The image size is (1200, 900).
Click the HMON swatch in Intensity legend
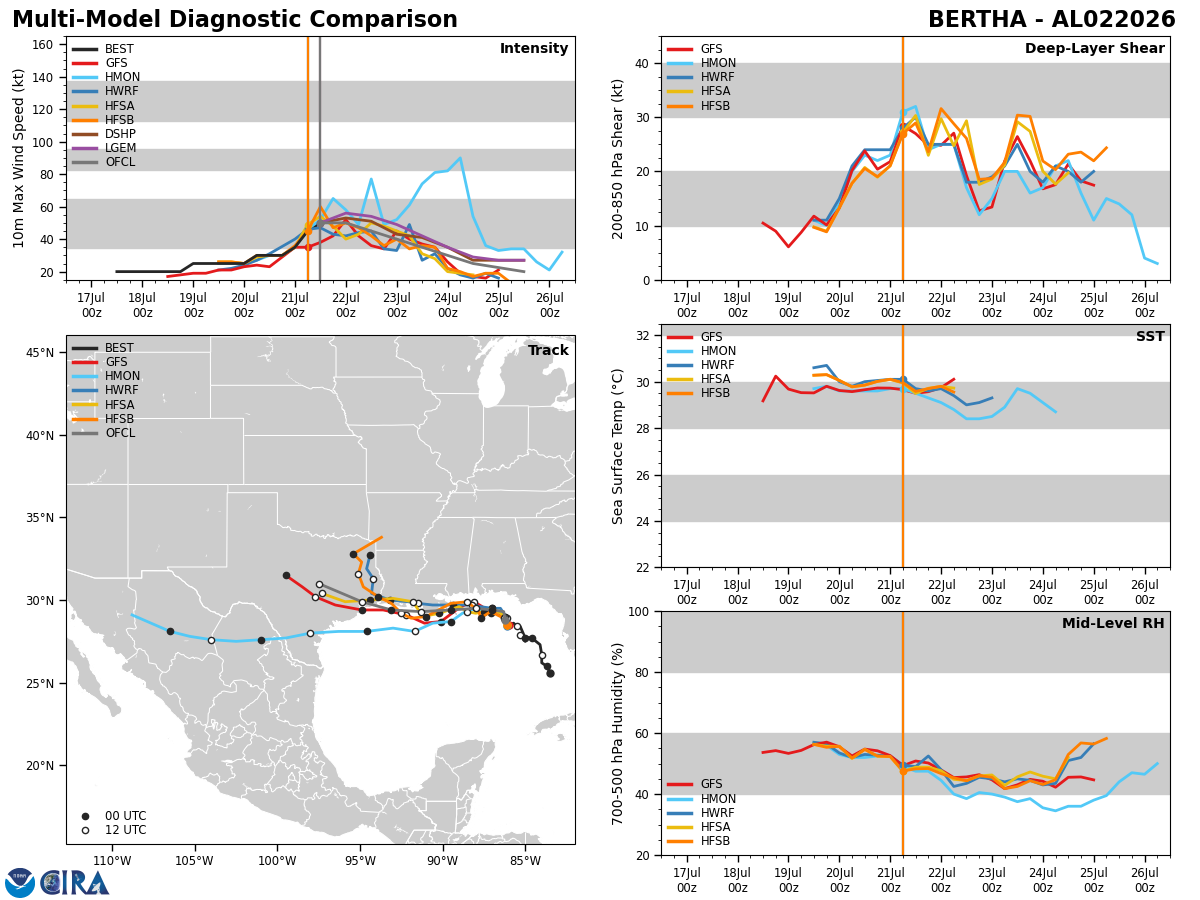click(x=85, y=77)
